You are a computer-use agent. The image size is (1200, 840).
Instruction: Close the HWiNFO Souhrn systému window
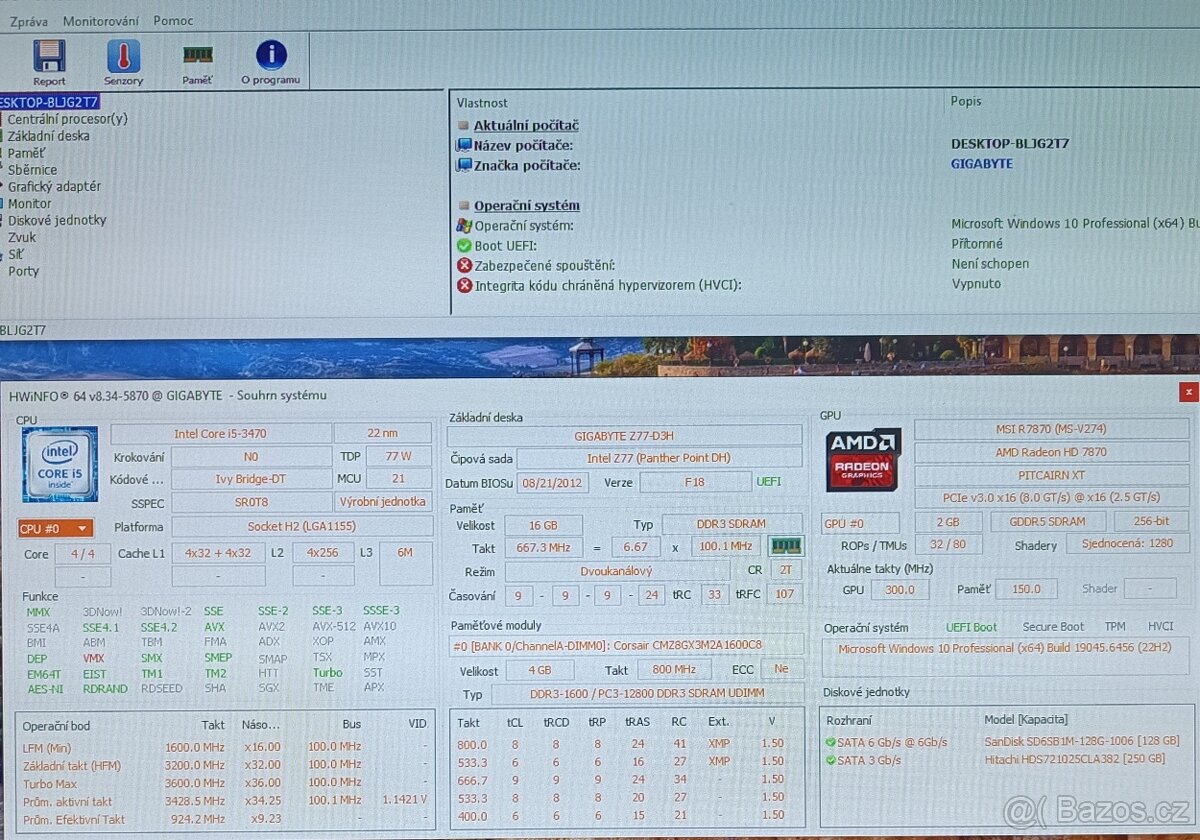point(1188,392)
